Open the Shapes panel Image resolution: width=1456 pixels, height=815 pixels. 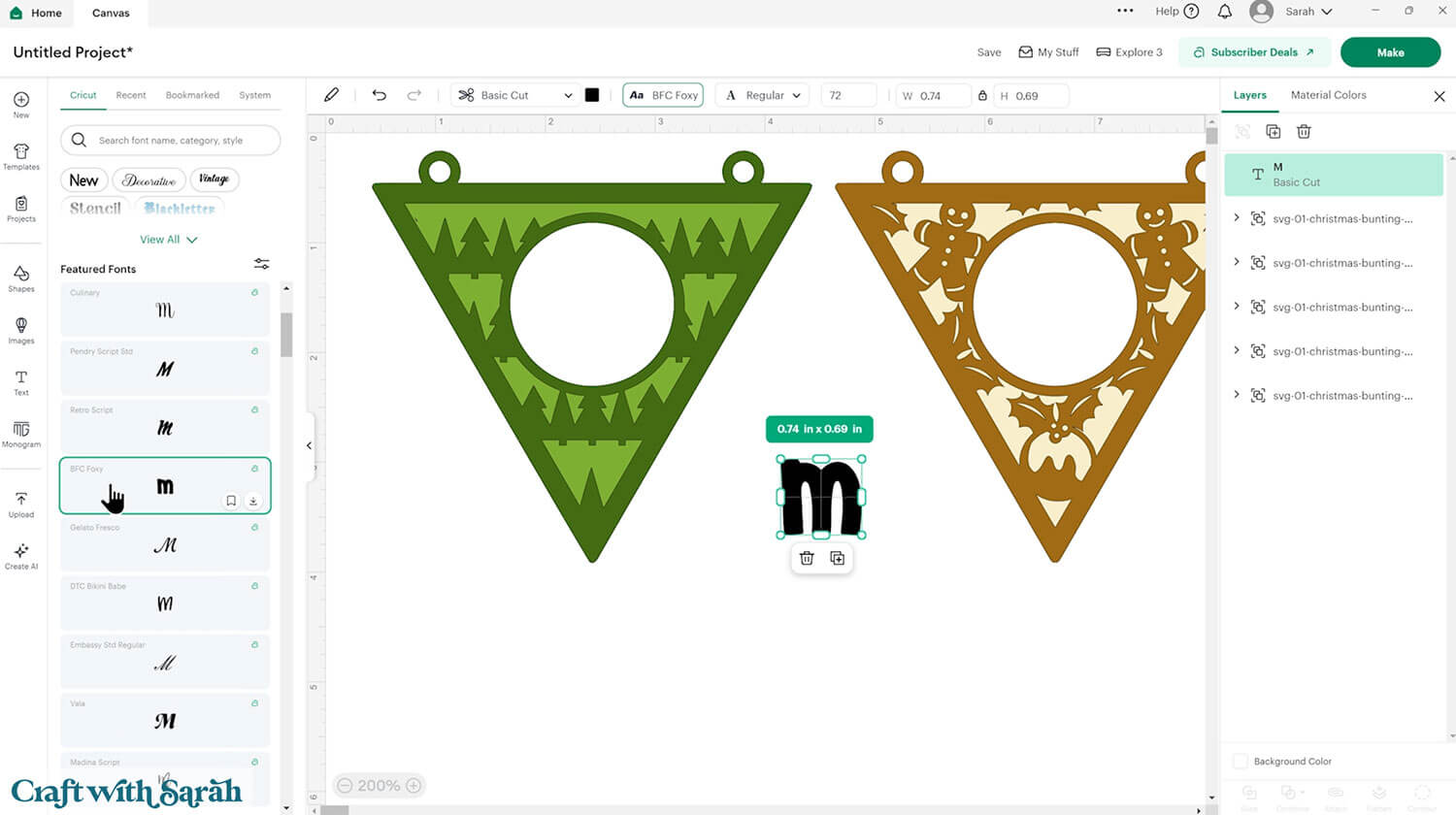20,278
